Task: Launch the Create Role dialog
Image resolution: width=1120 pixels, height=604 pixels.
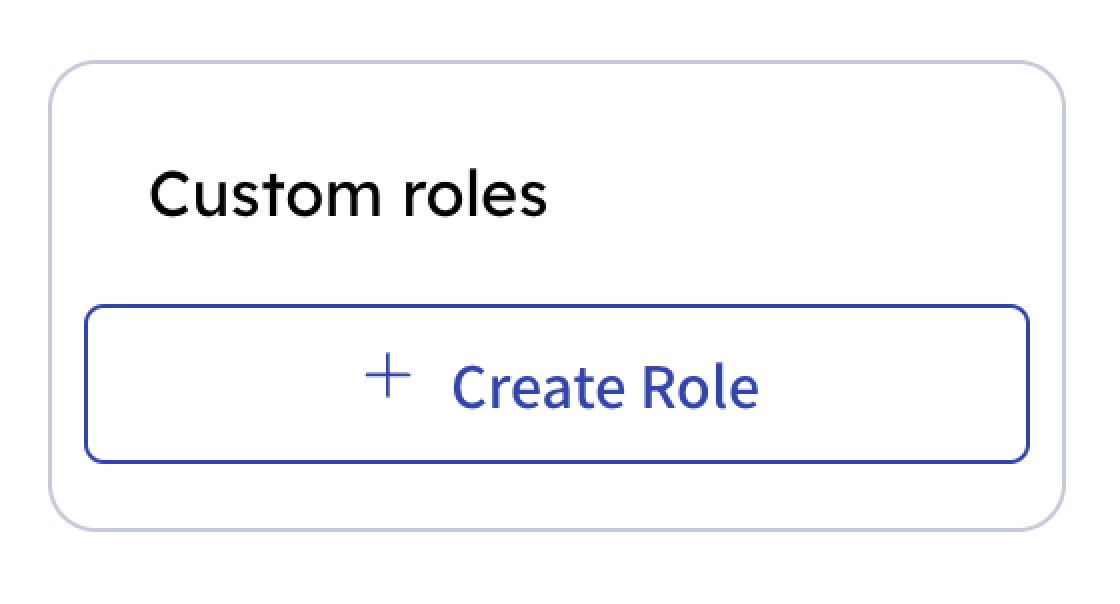Action: point(556,384)
